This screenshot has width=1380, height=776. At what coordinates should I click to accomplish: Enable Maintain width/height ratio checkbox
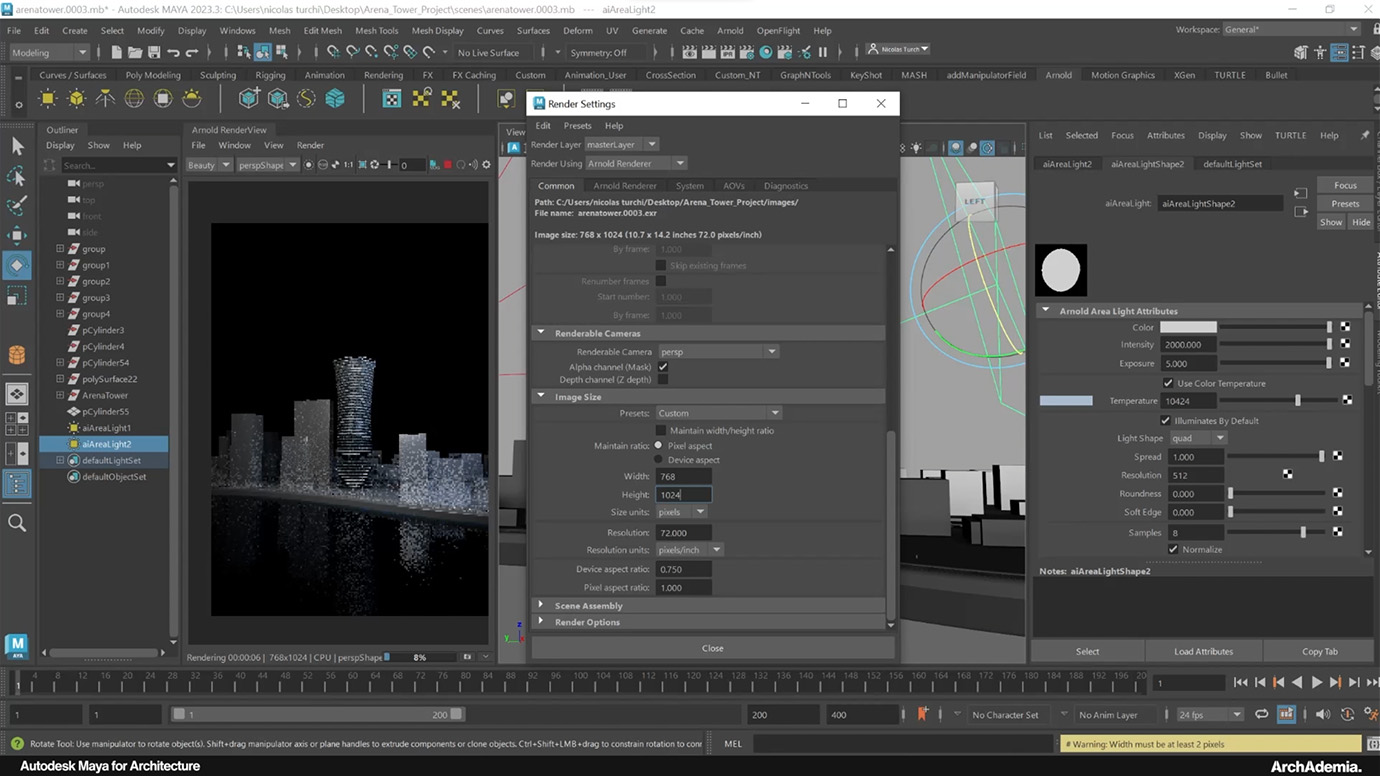[660, 430]
